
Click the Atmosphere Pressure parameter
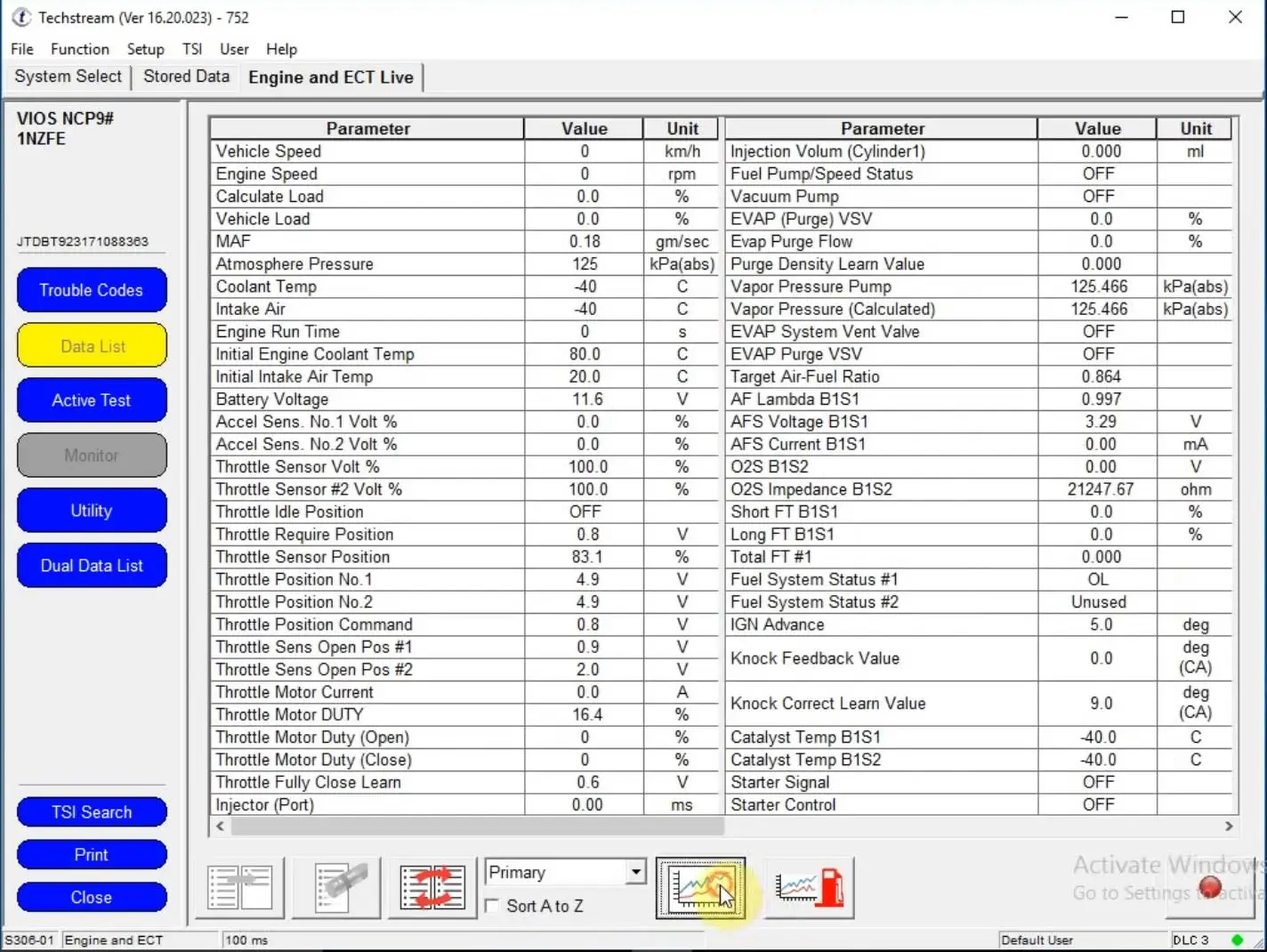tap(367, 264)
